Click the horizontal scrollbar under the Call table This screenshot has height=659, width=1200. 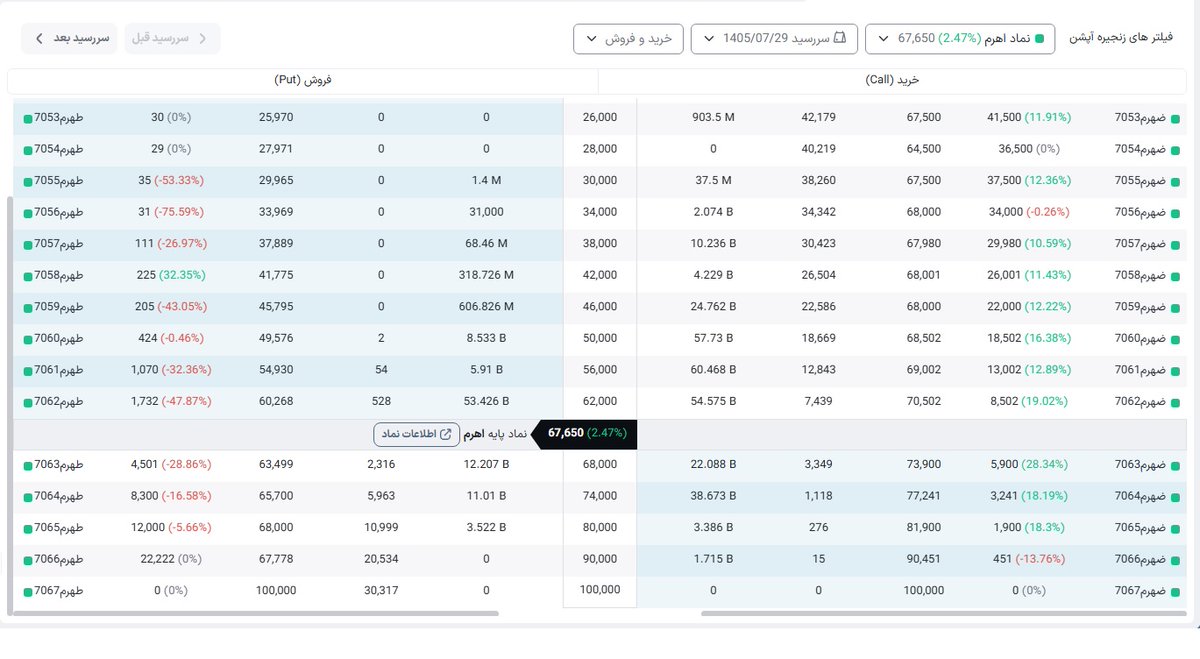coord(942,613)
